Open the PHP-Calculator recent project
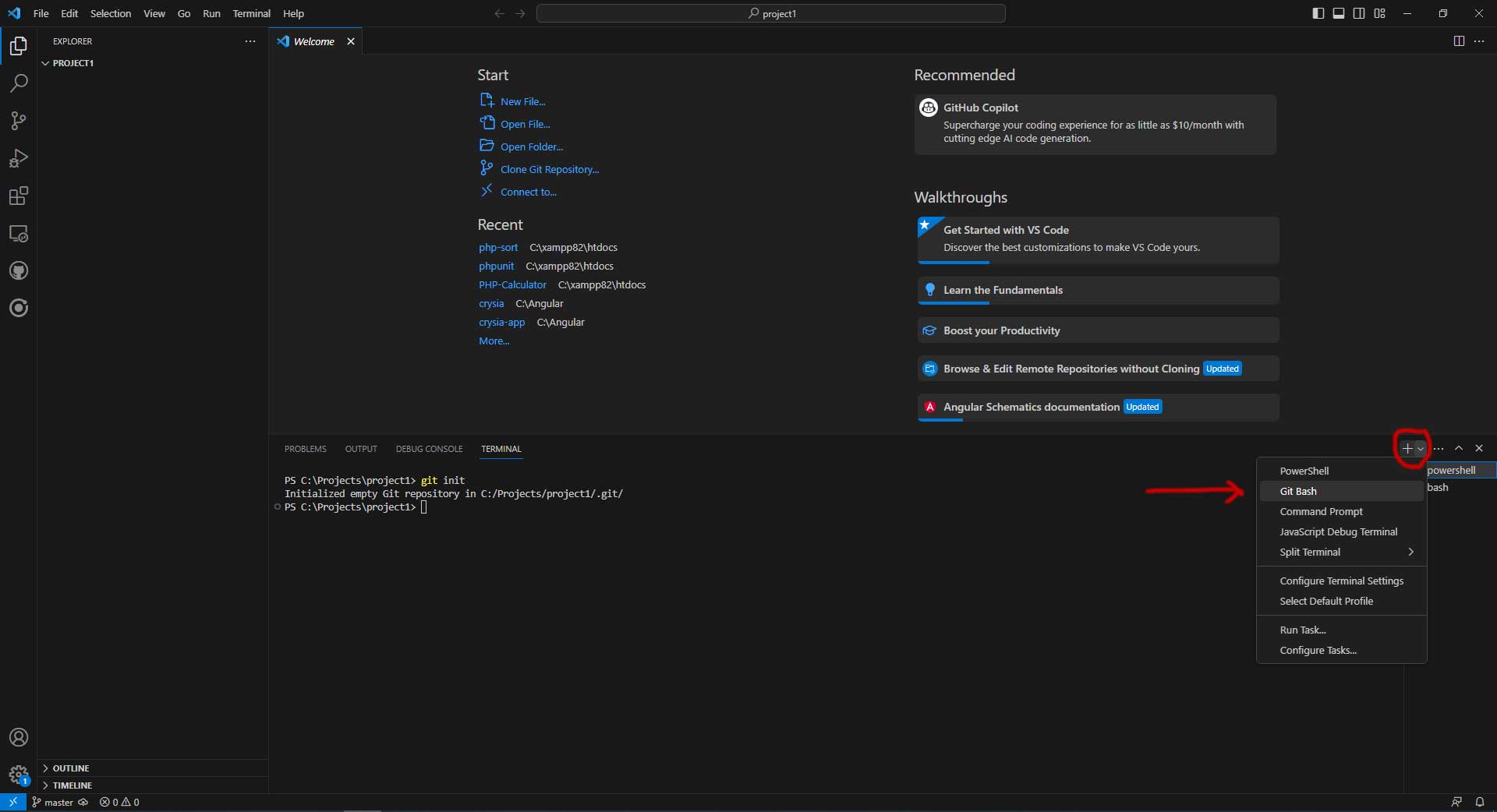Viewport: 1497px width, 812px height. coord(512,284)
